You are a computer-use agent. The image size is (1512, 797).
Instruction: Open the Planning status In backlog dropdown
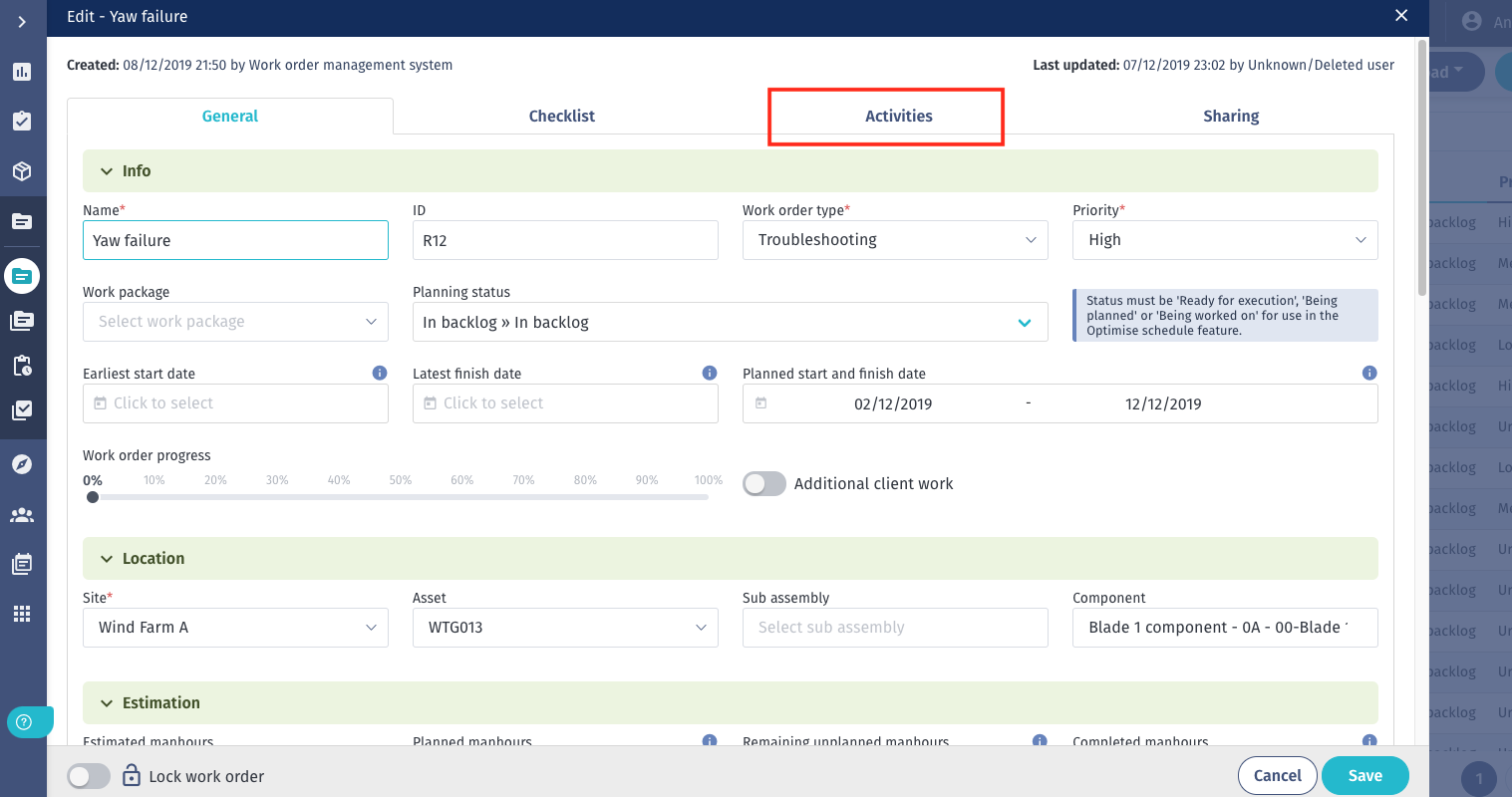click(730, 322)
